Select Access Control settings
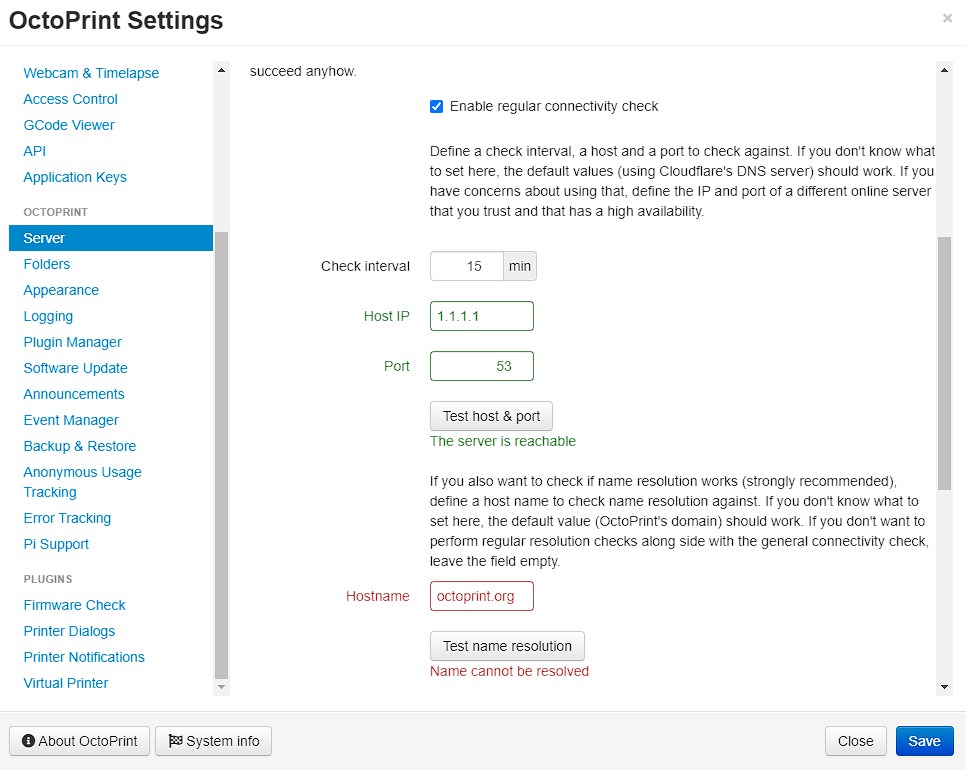Viewport: 966px width, 770px height. (x=70, y=99)
